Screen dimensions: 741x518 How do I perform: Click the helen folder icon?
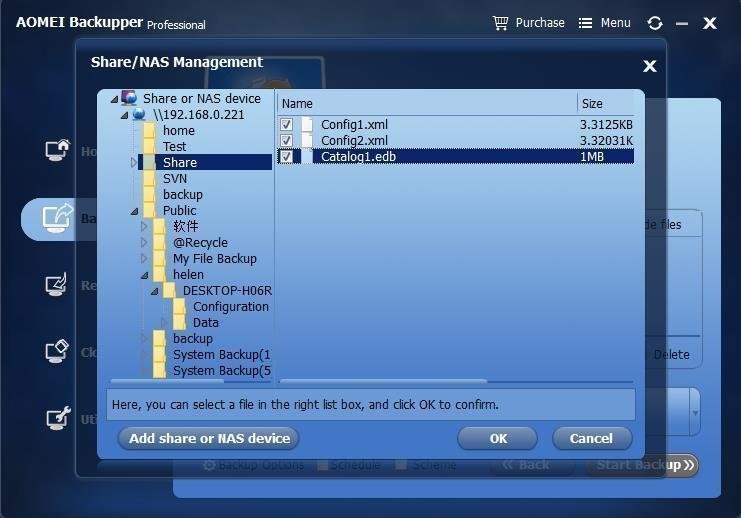(159, 275)
